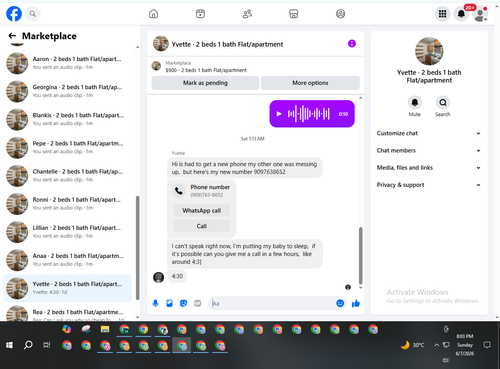Open the Groups tab icon
500x369 pixels.
(x=340, y=14)
